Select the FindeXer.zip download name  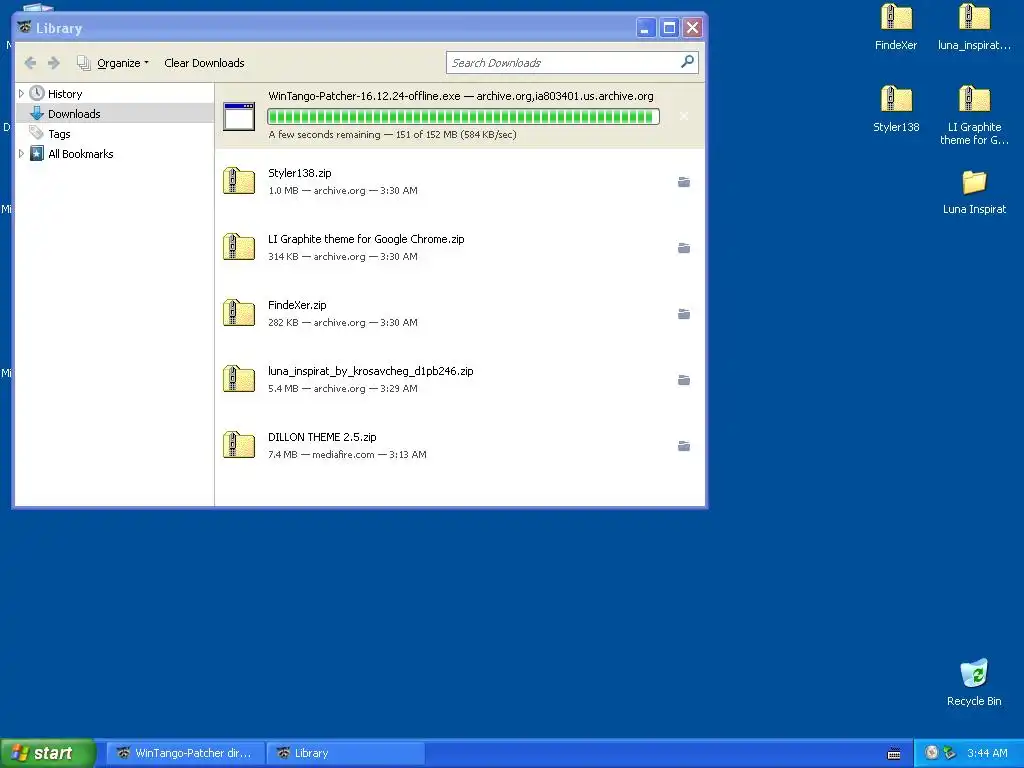click(x=297, y=305)
